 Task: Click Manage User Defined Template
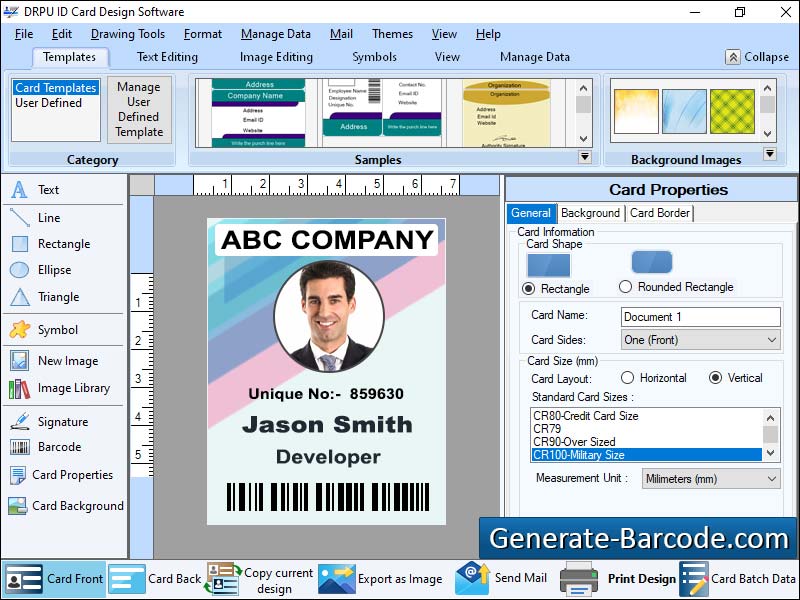point(139,110)
